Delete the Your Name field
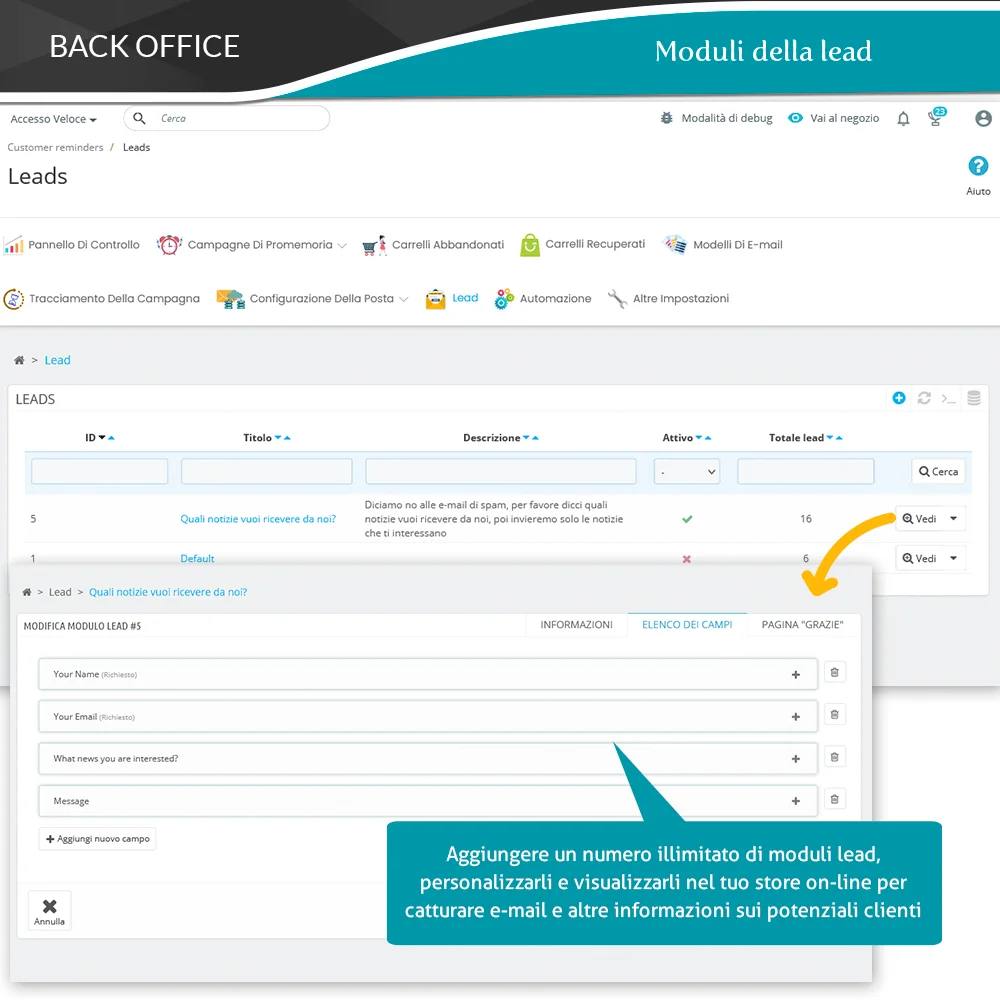 point(835,673)
